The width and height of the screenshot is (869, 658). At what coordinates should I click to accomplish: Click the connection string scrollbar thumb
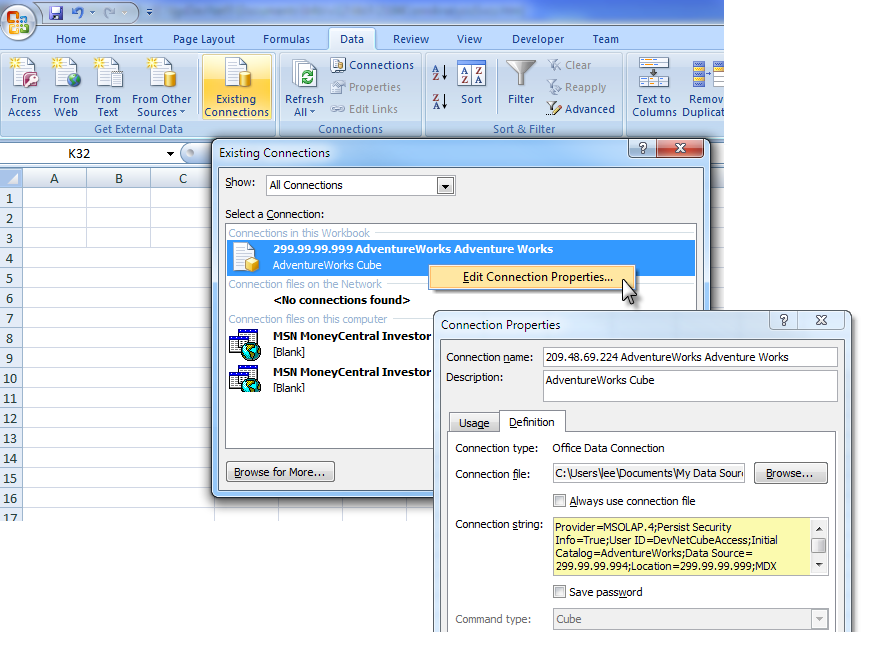(x=819, y=545)
